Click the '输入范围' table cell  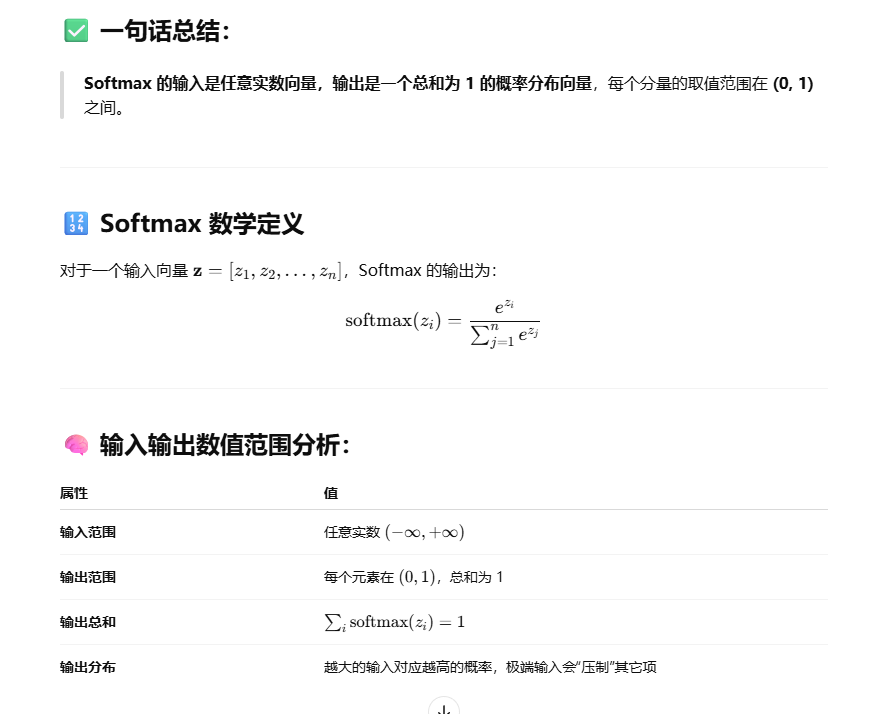88,532
